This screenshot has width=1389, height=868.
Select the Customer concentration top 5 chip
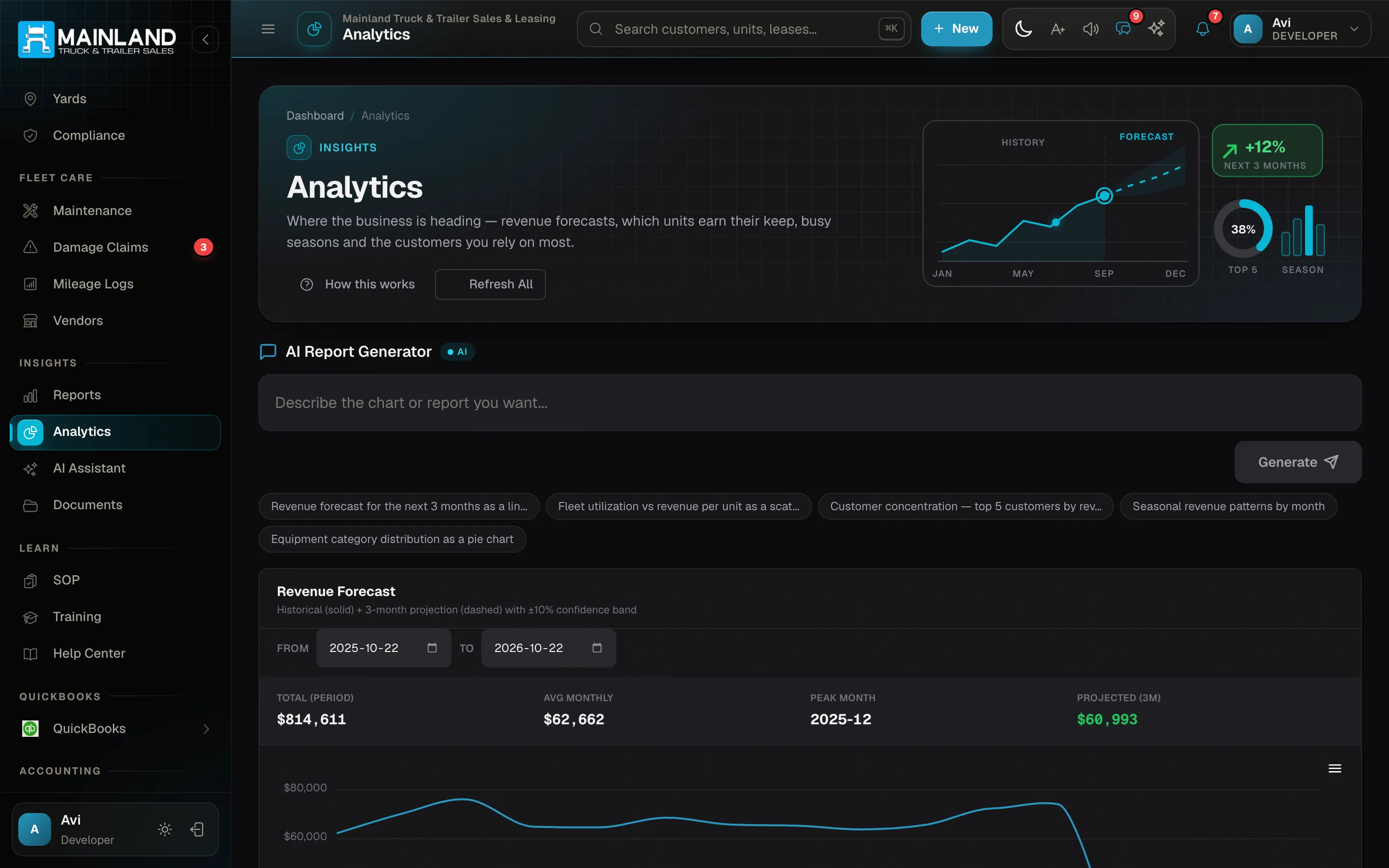[966, 506]
